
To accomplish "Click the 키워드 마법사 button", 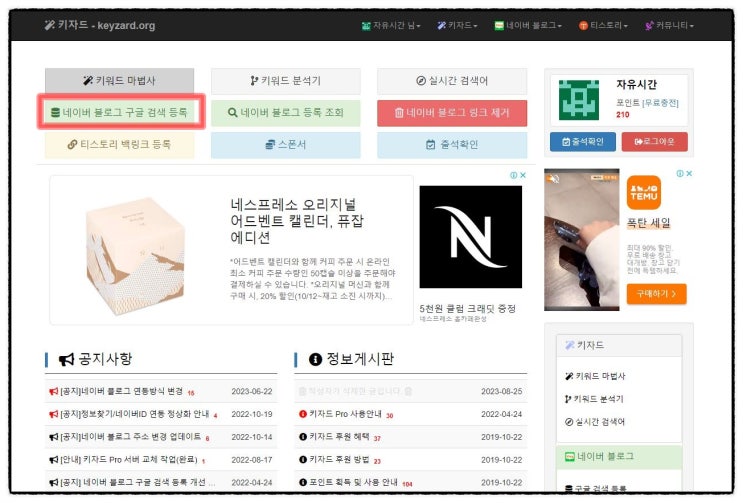I will pyautogui.click(x=119, y=81).
